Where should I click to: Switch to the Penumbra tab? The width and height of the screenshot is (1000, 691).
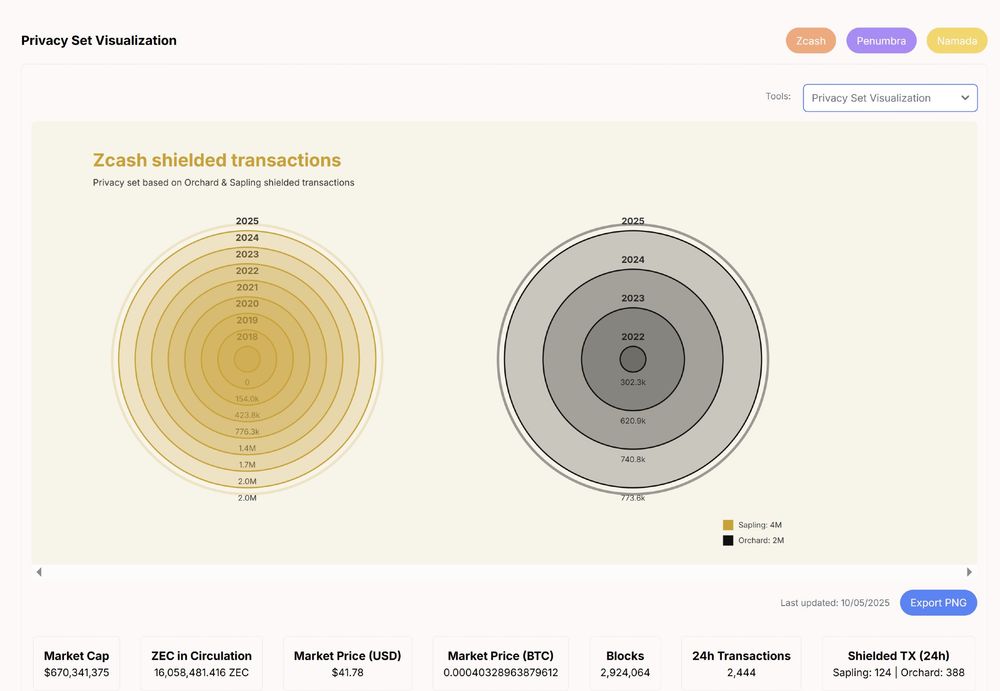click(x=881, y=40)
